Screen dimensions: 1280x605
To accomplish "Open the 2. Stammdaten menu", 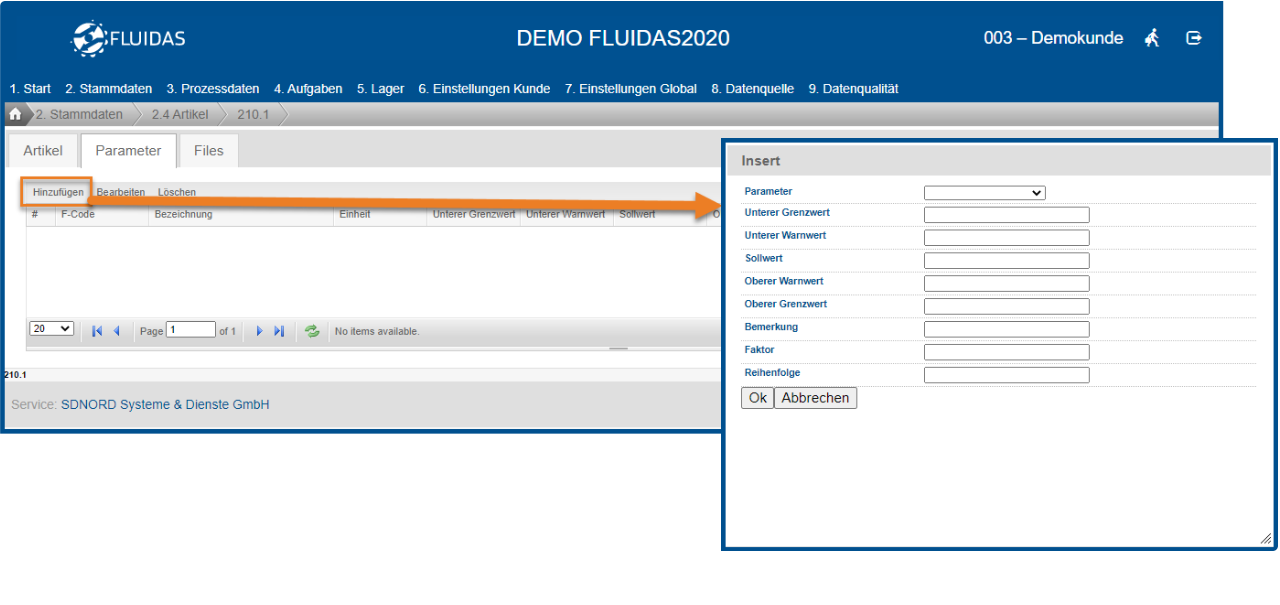I will (x=108, y=89).
